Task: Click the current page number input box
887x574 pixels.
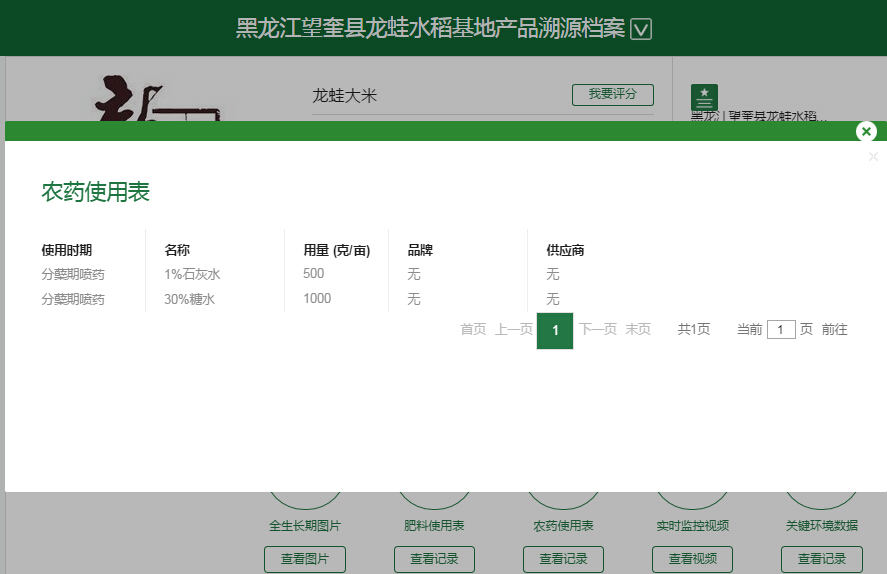Action: click(x=781, y=330)
